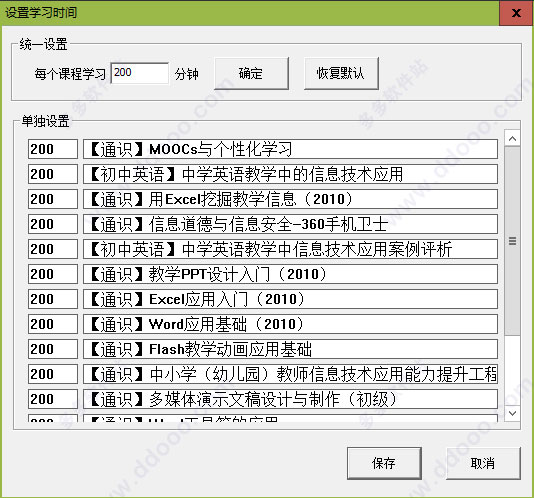Edit minutes for 多媒体演示文稿设计与制作 course
Image resolution: width=534 pixels, height=498 pixels.
click(x=53, y=399)
